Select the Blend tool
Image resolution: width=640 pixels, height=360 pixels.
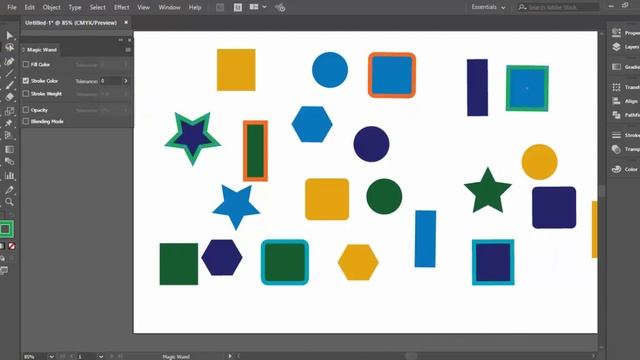(9, 162)
